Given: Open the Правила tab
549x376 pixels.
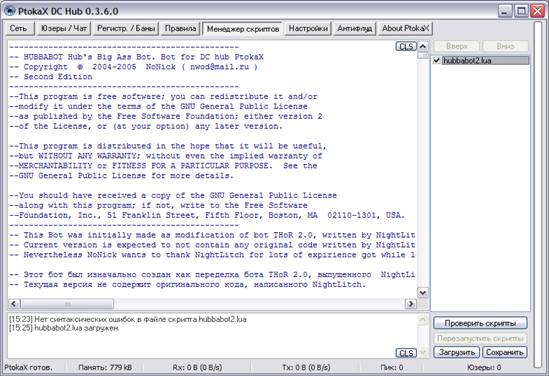Looking at the screenshot, I should (x=180, y=28).
